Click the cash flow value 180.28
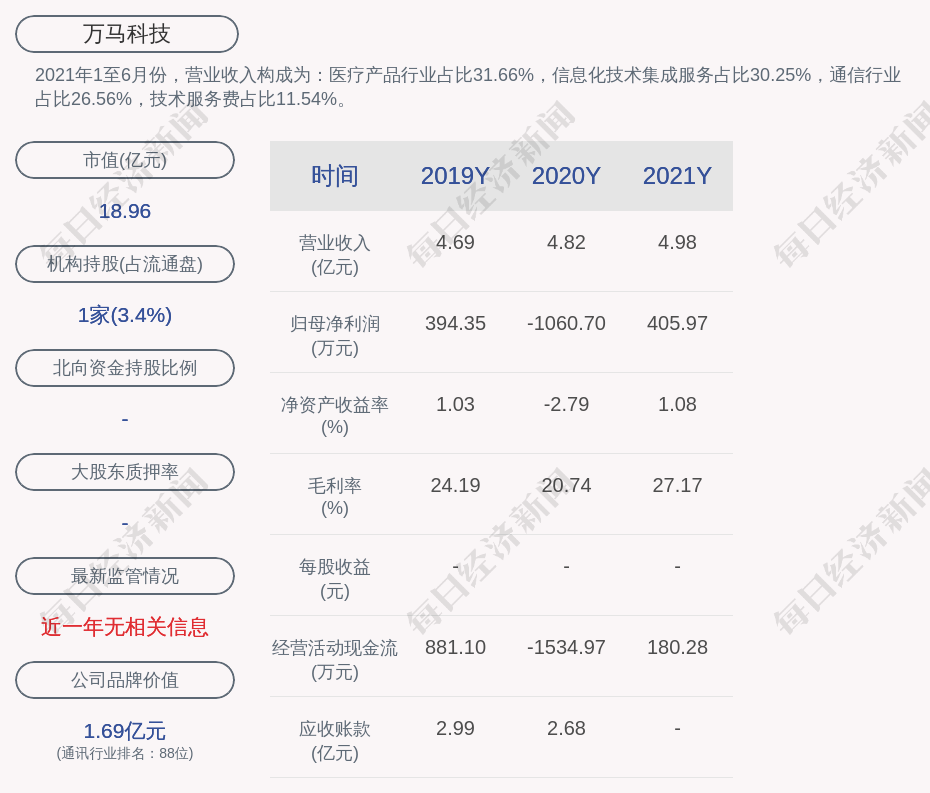This screenshot has height=793, width=930. coord(677,647)
